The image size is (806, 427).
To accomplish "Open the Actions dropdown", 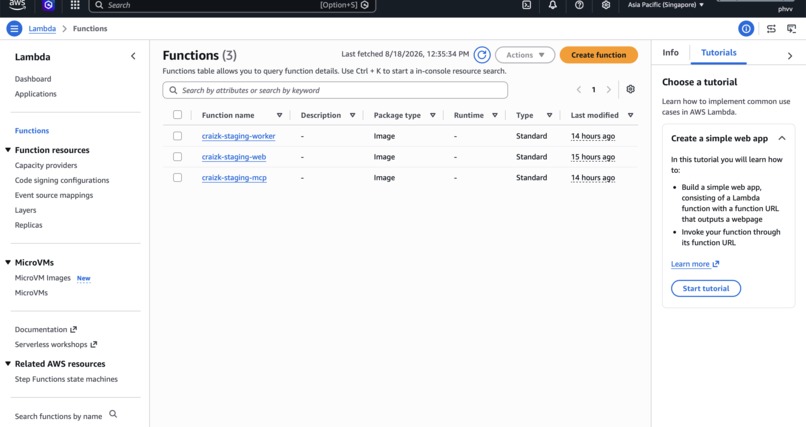I will [525, 55].
